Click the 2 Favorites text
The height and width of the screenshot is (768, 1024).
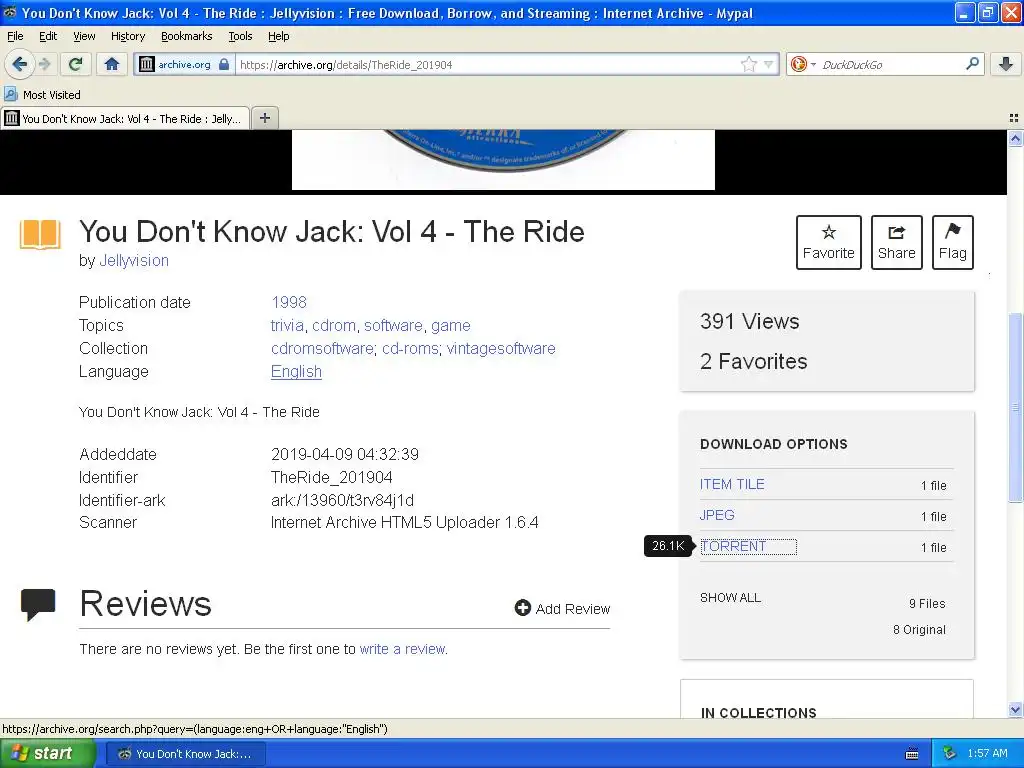[x=754, y=361]
